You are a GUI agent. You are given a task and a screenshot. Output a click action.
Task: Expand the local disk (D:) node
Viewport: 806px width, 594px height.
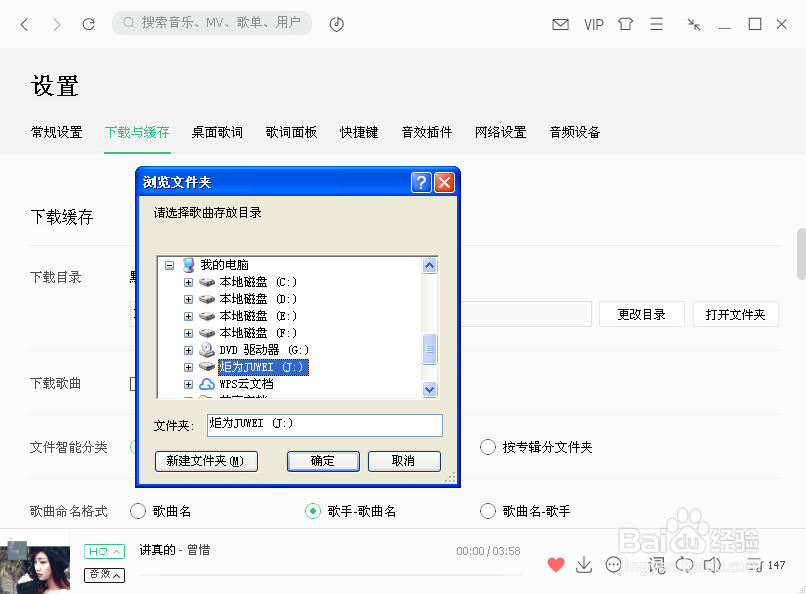188,299
